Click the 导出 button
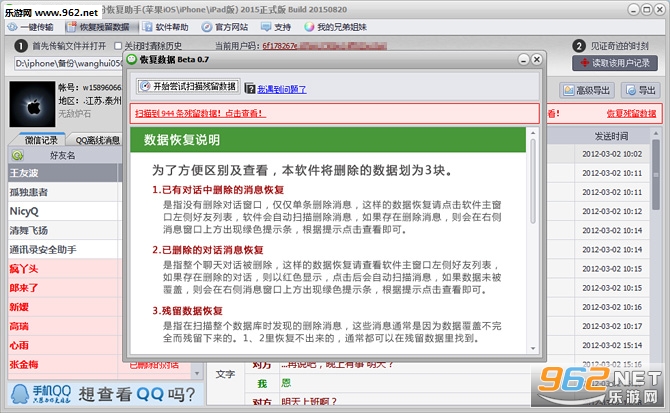The height and width of the screenshot is (413, 670). [641, 90]
